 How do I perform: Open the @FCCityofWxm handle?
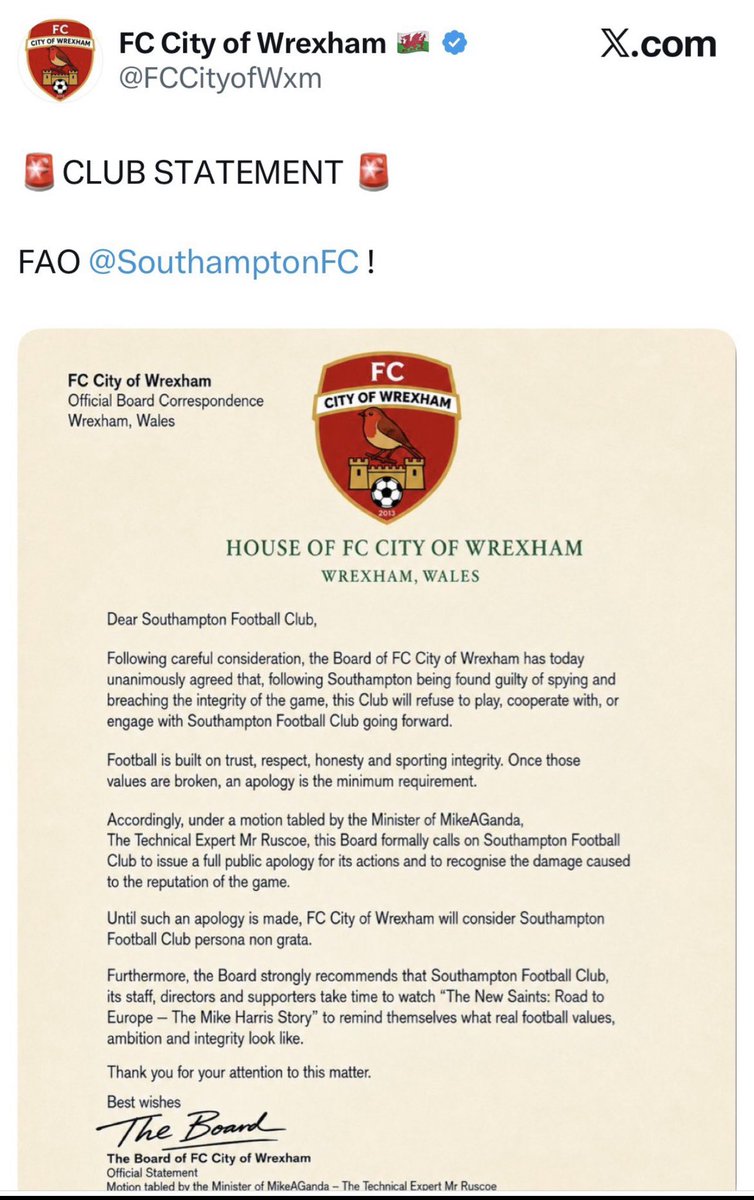click(x=220, y=77)
